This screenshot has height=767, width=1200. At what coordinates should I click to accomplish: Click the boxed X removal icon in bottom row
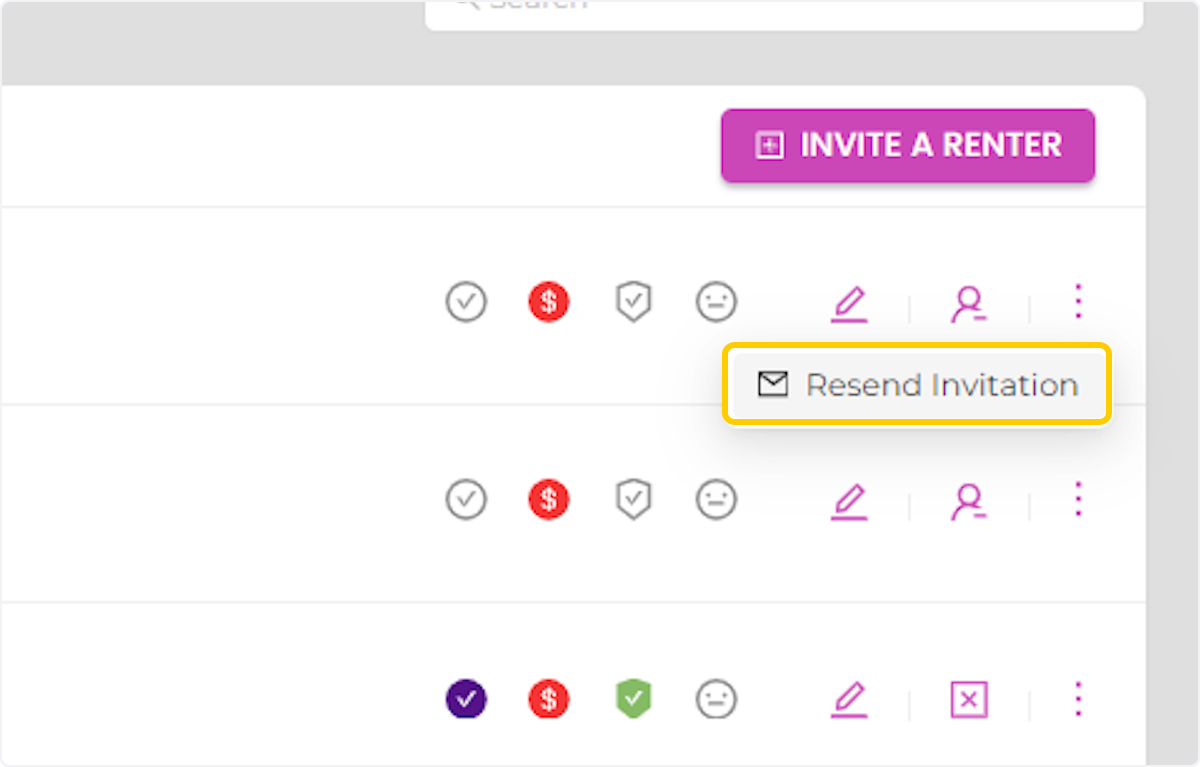coord(968,699)
